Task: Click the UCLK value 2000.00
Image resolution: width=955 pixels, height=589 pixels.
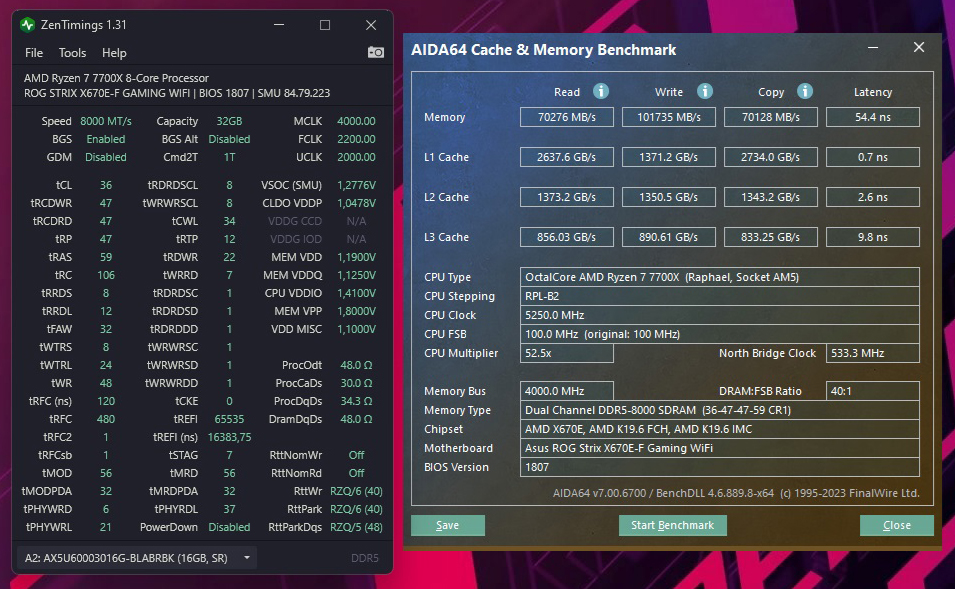Action: (356, 157)
